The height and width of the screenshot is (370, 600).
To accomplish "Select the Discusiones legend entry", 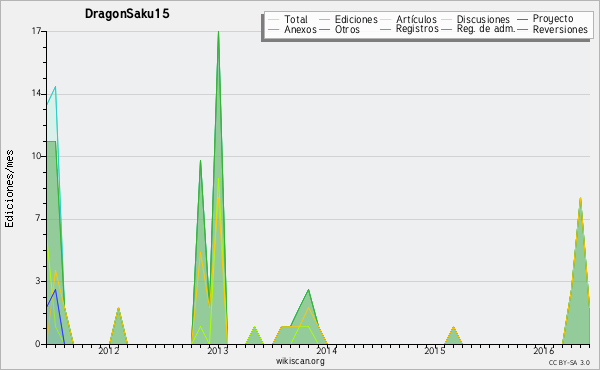I will [x=483, y=19].
